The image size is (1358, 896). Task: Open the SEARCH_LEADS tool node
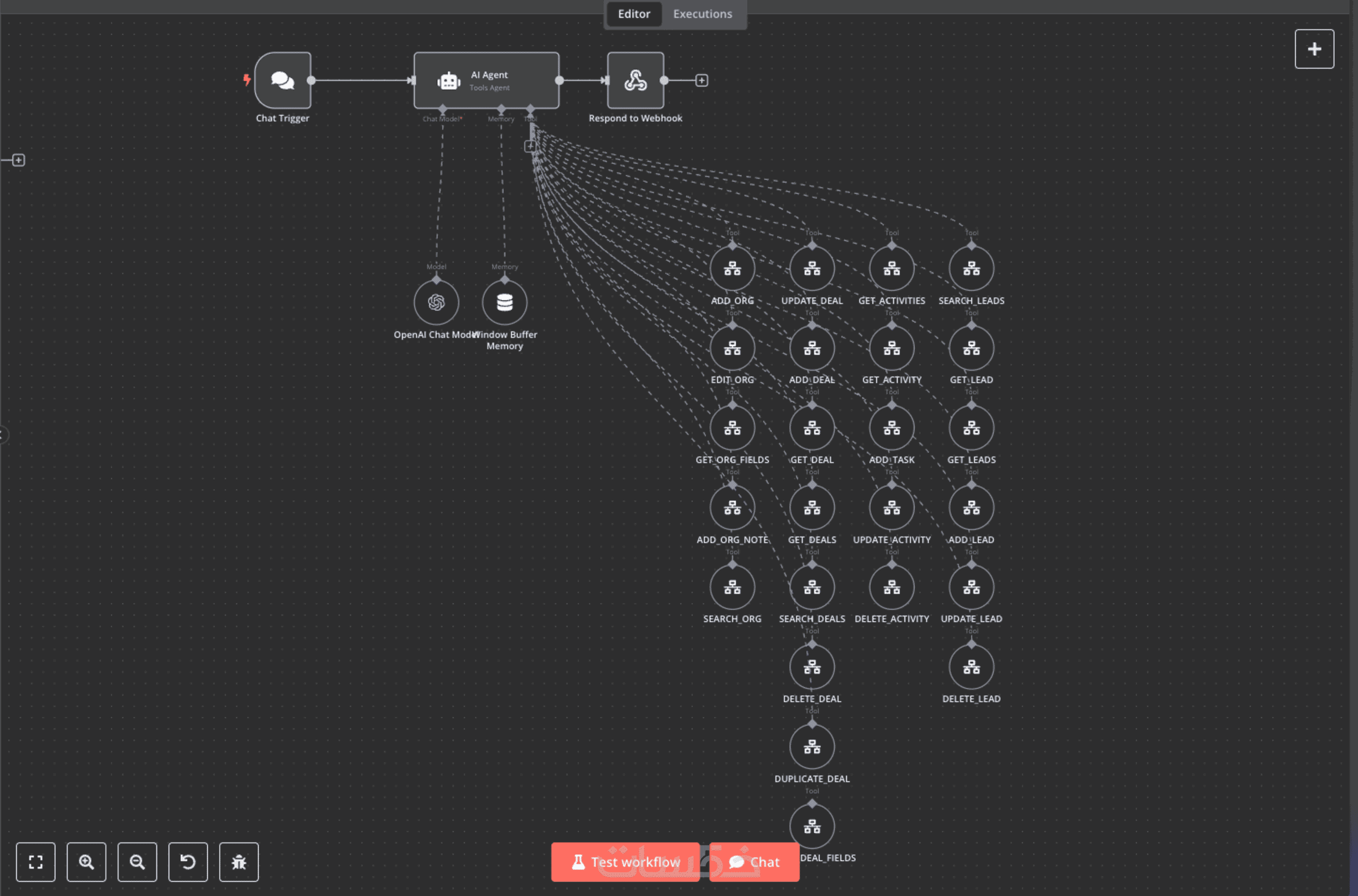tap(971, 269)
